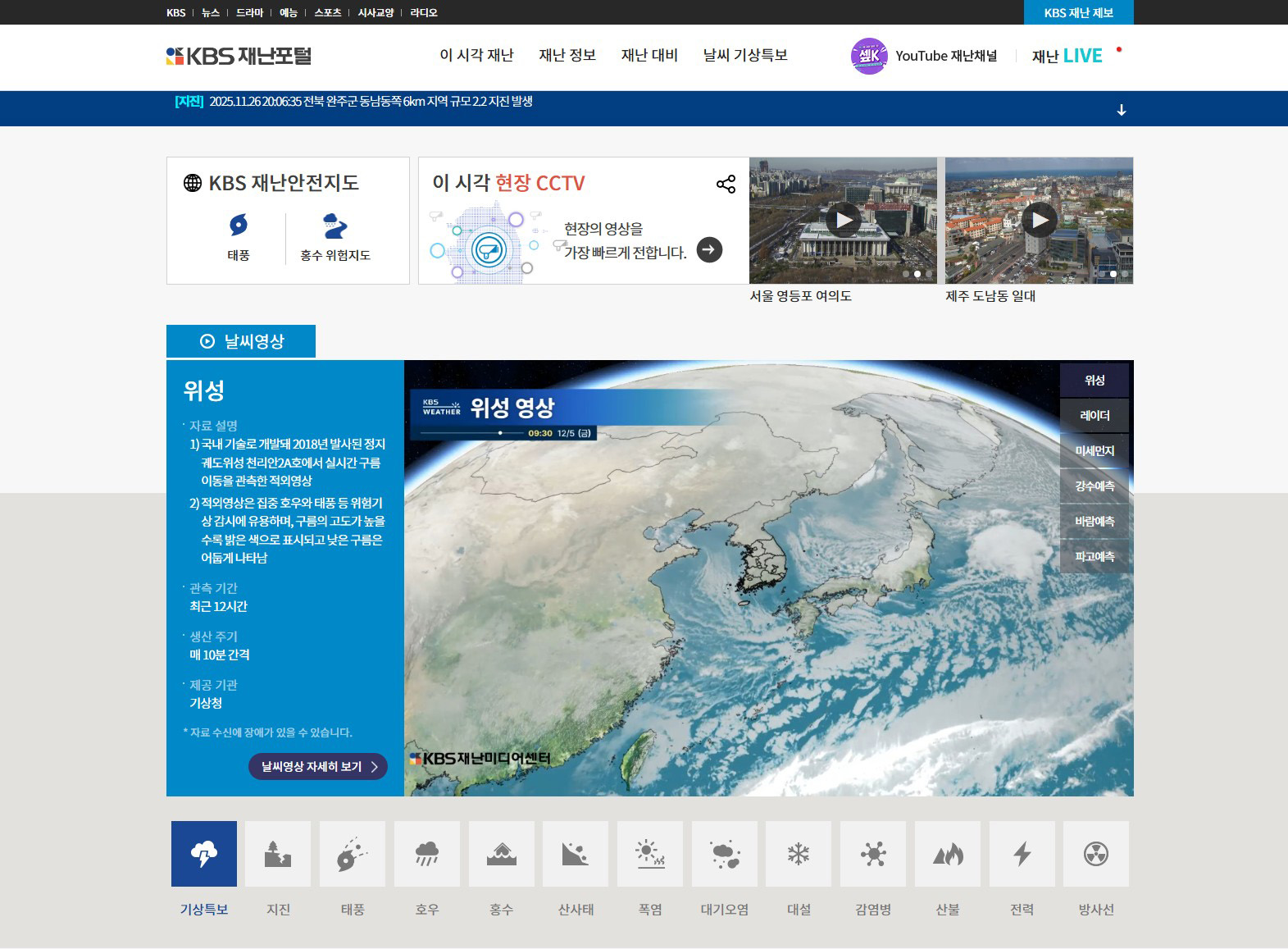The image size is (1288, 949).
Task: Click the circular arrow under 현장 CCTV
Action: tap(709, 249)
